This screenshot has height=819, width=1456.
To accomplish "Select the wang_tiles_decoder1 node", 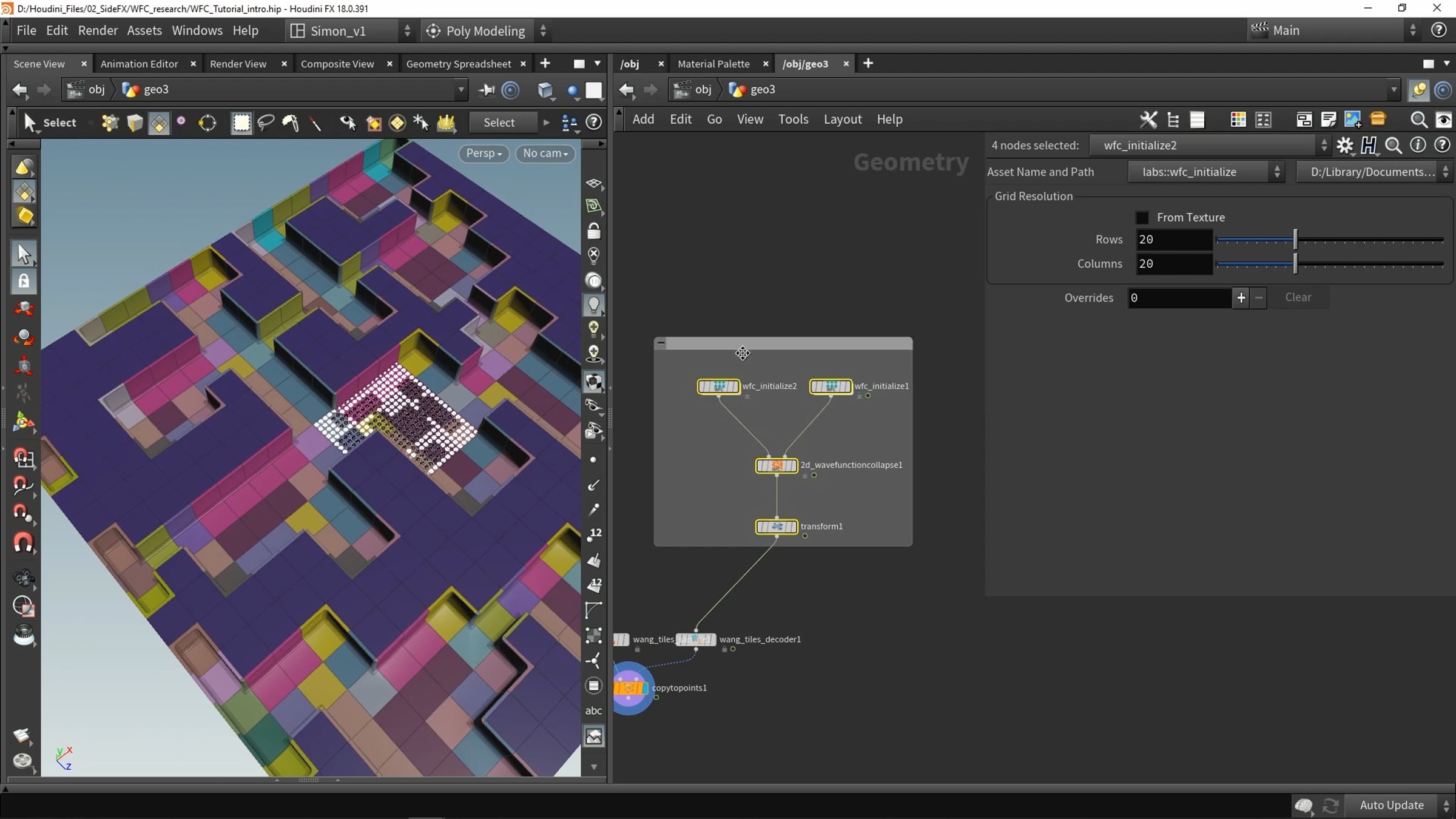I will point(696,639).
